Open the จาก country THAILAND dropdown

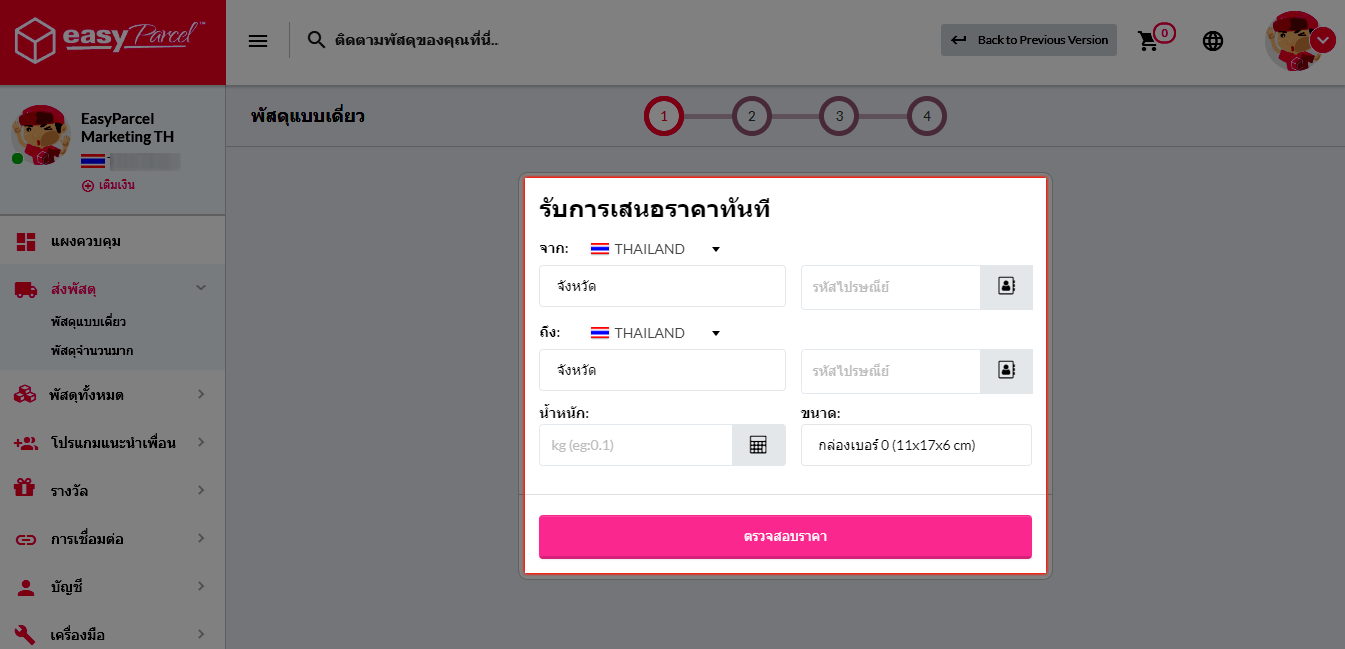(655, 249)
